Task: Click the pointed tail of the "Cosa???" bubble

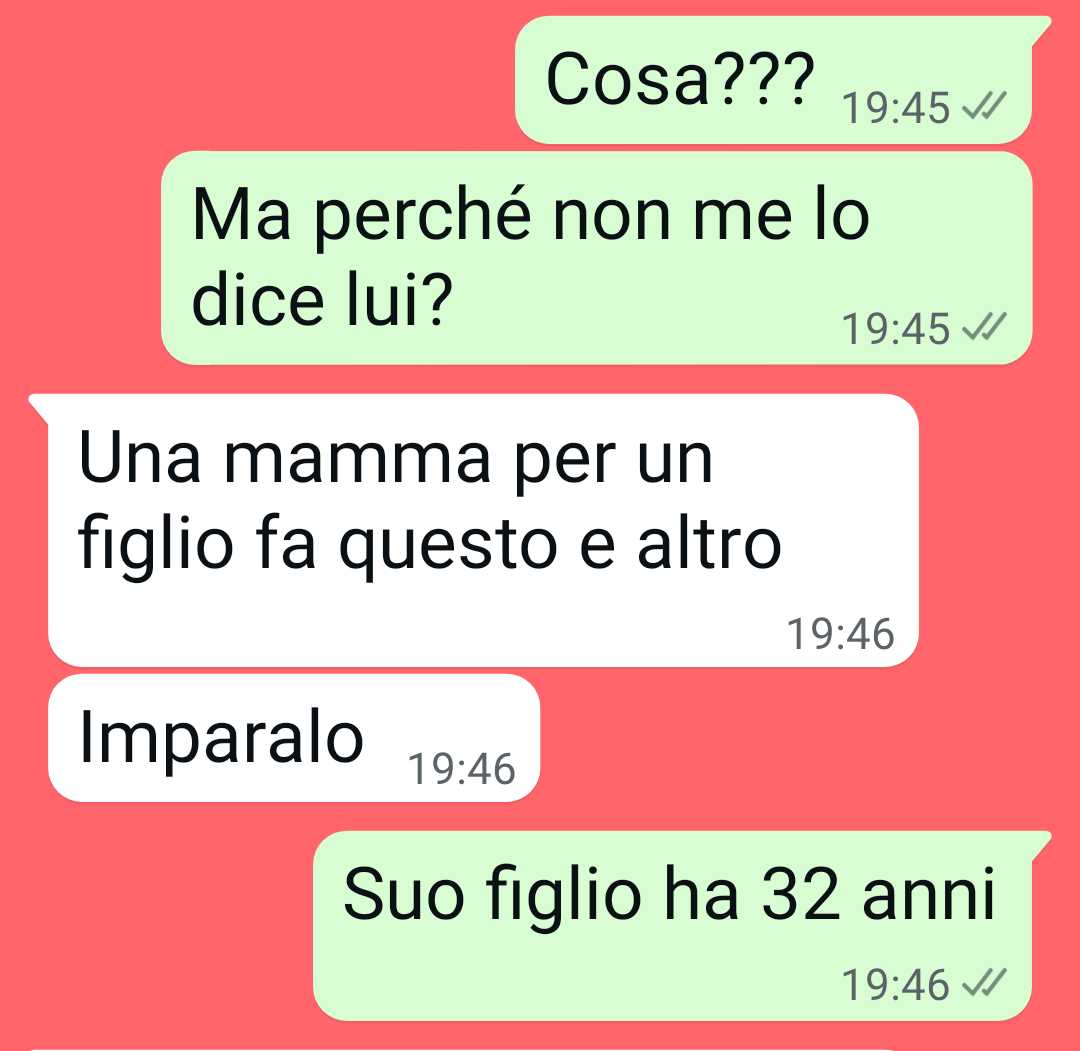Action: pos(1041,29)
